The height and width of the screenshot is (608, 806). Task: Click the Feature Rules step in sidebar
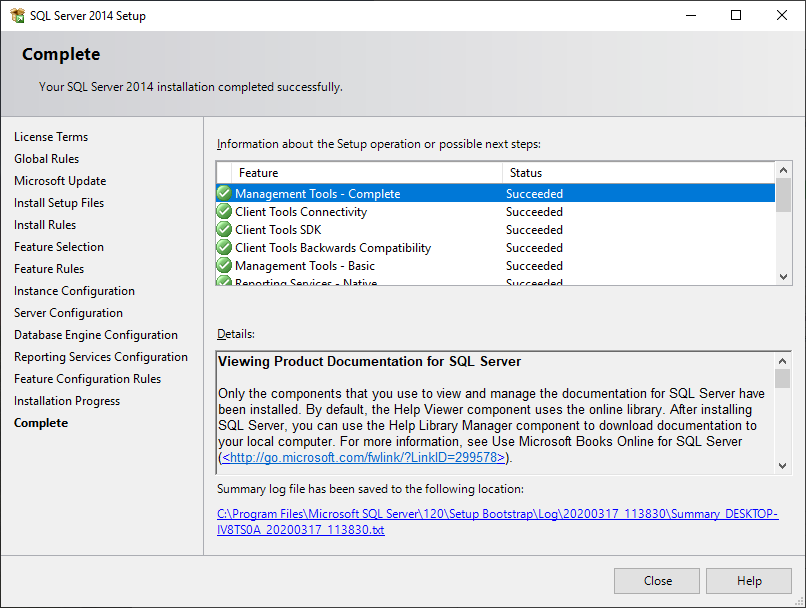pos(49,269)
